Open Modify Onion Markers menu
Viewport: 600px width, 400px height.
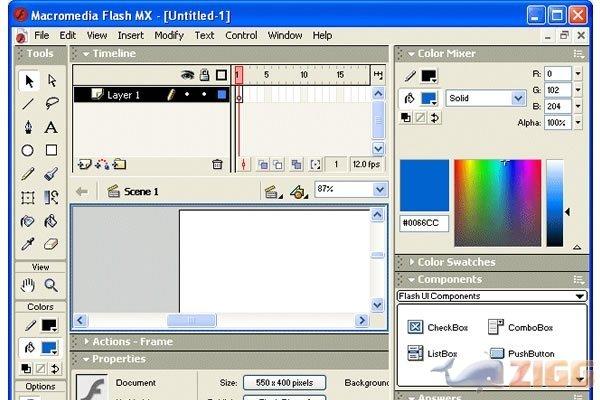pyautogui.click(x=315, y=165)
